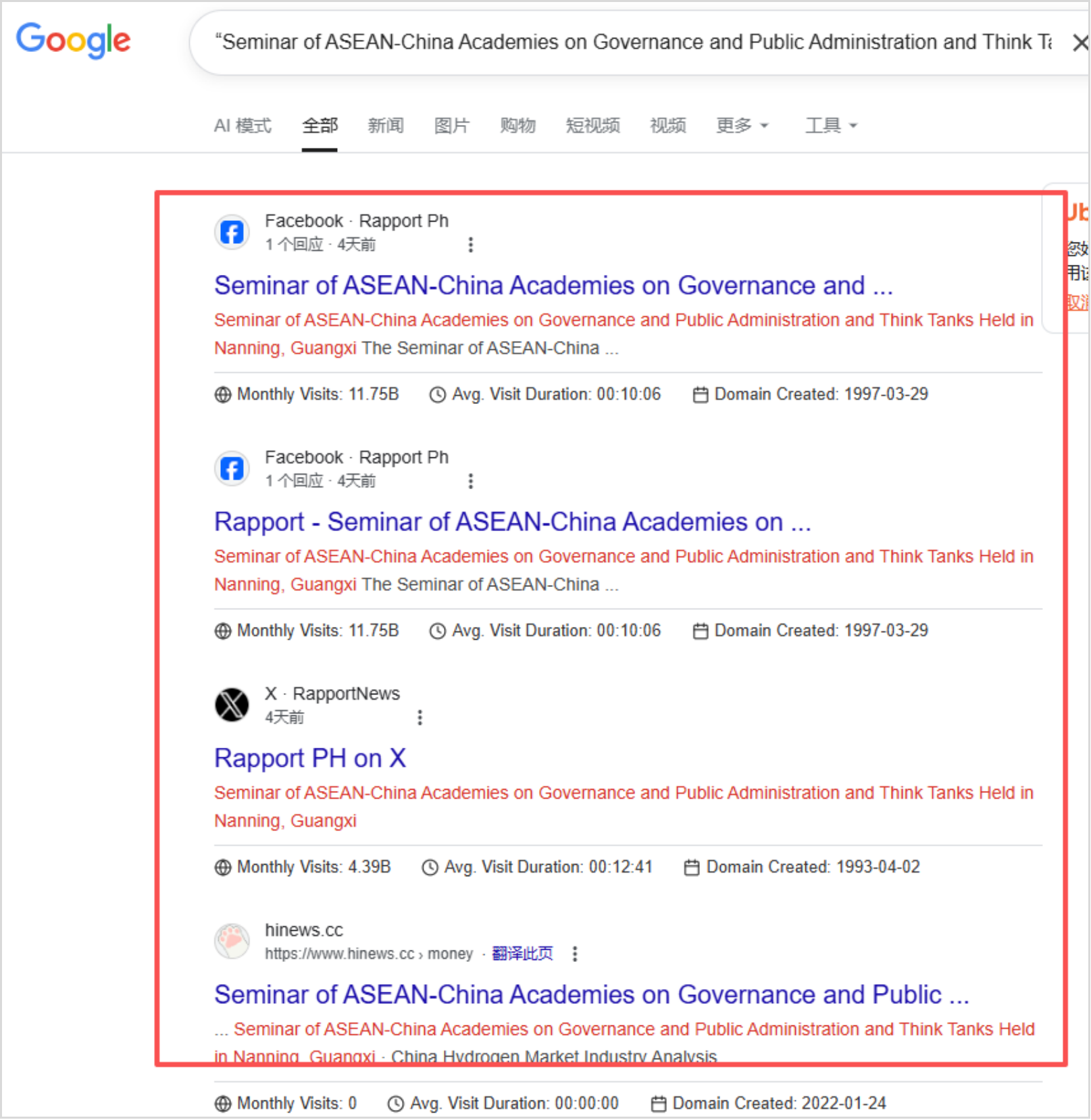
Task: Expand the 工具 dropdown
Action: [830, 126]
